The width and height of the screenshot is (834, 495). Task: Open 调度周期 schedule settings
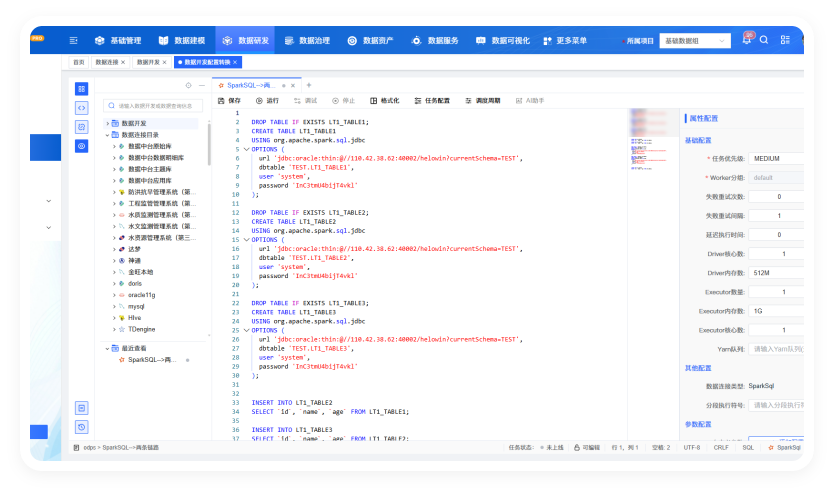(x=482, y=100)
